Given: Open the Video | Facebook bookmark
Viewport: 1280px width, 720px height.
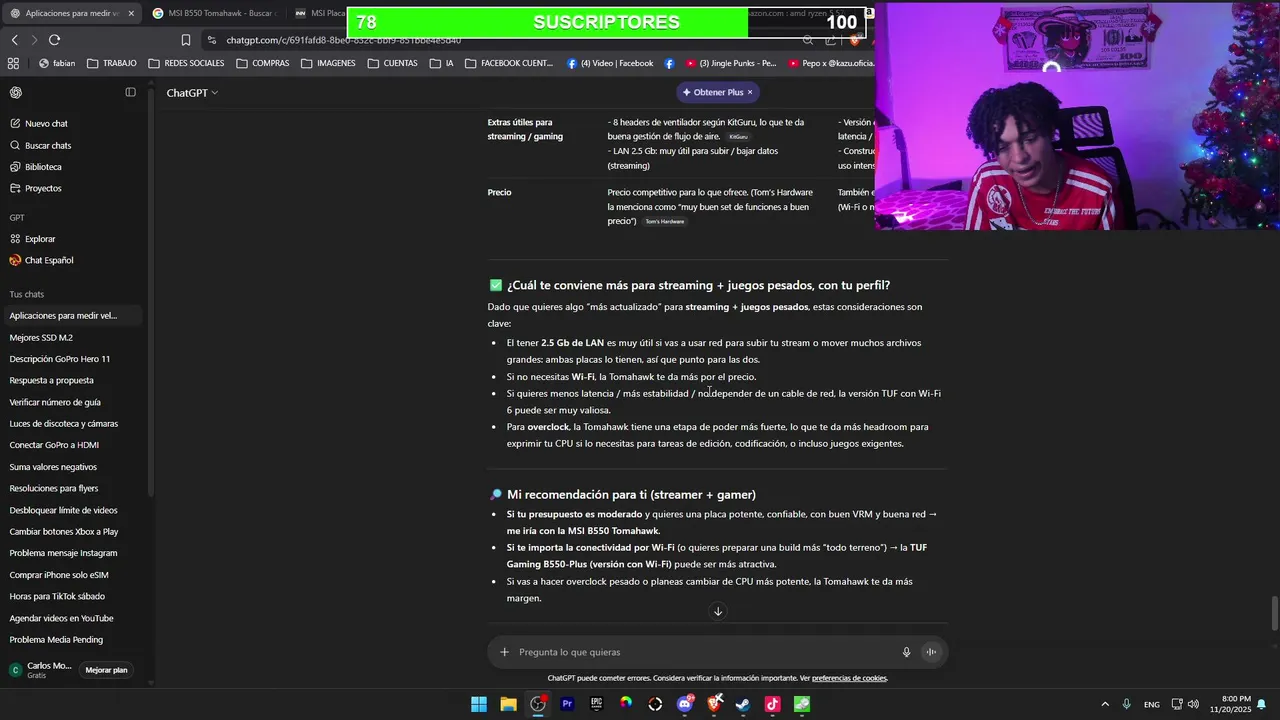Looking at the screenshot, I should click(x=610, y=63).
